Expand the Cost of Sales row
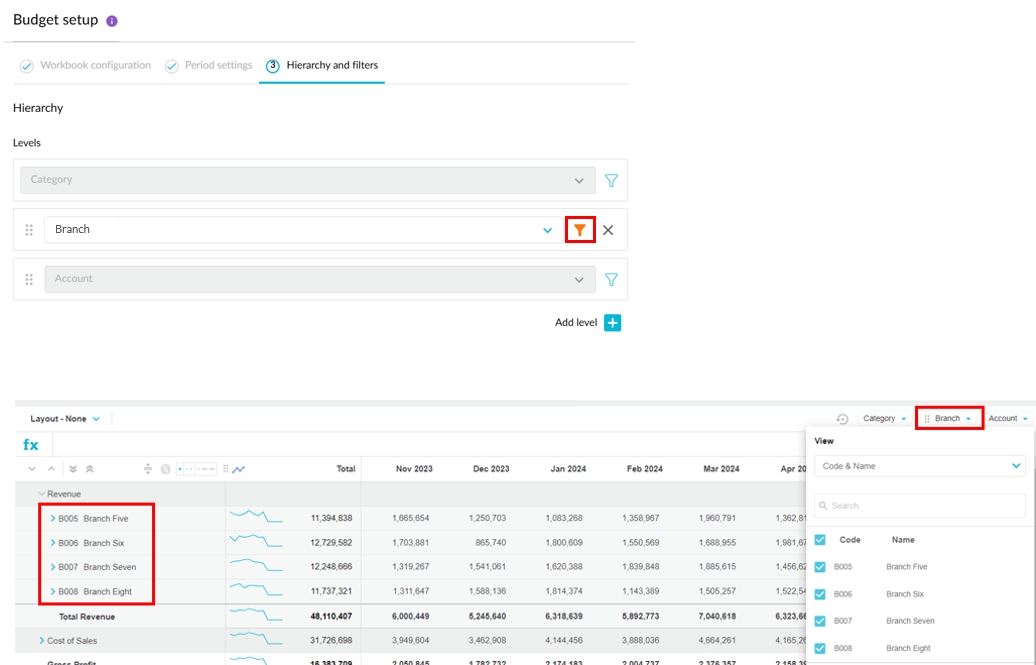Image resolution: width=1036 pixels, height=665 pixels. [42, 640]
